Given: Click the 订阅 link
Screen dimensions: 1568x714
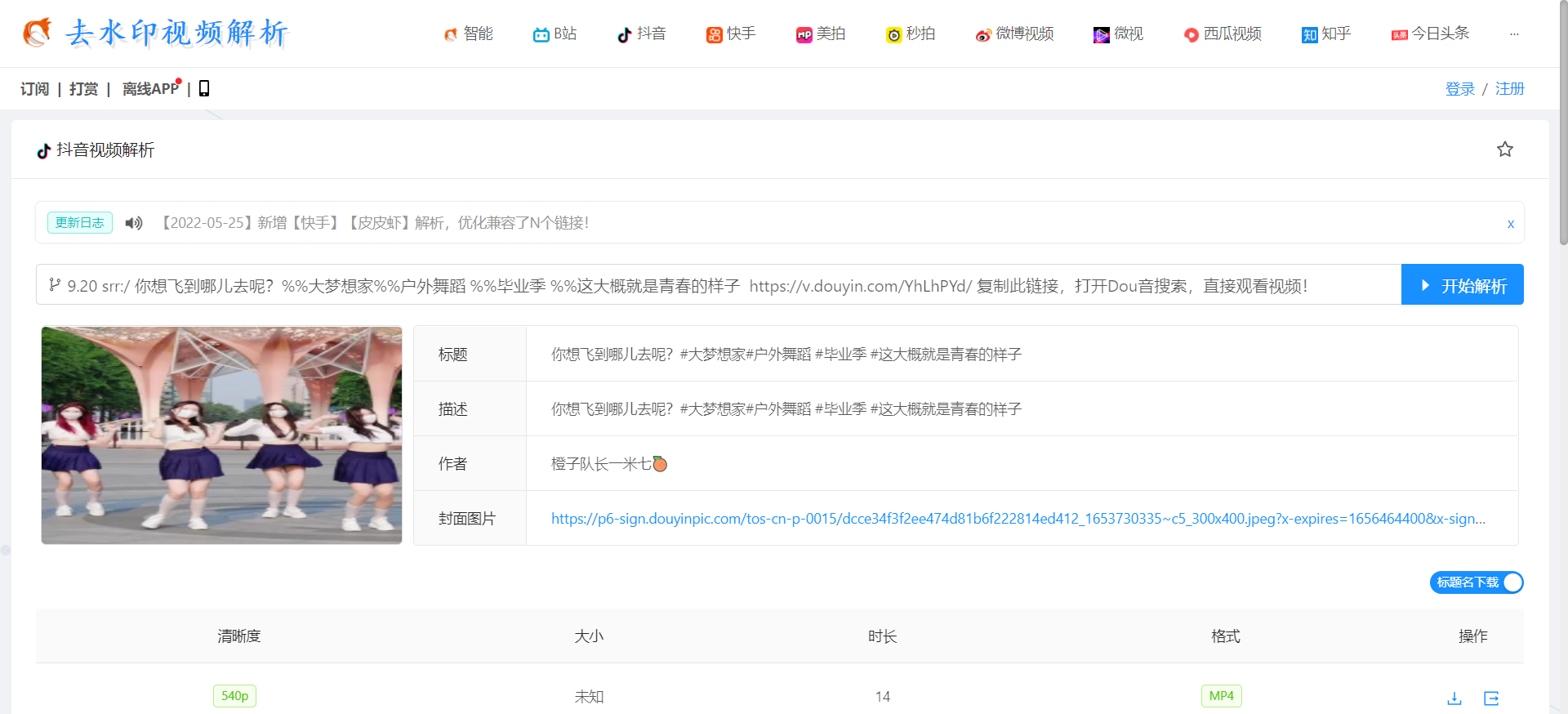Looking at the screenshot, I should point(34,88).
